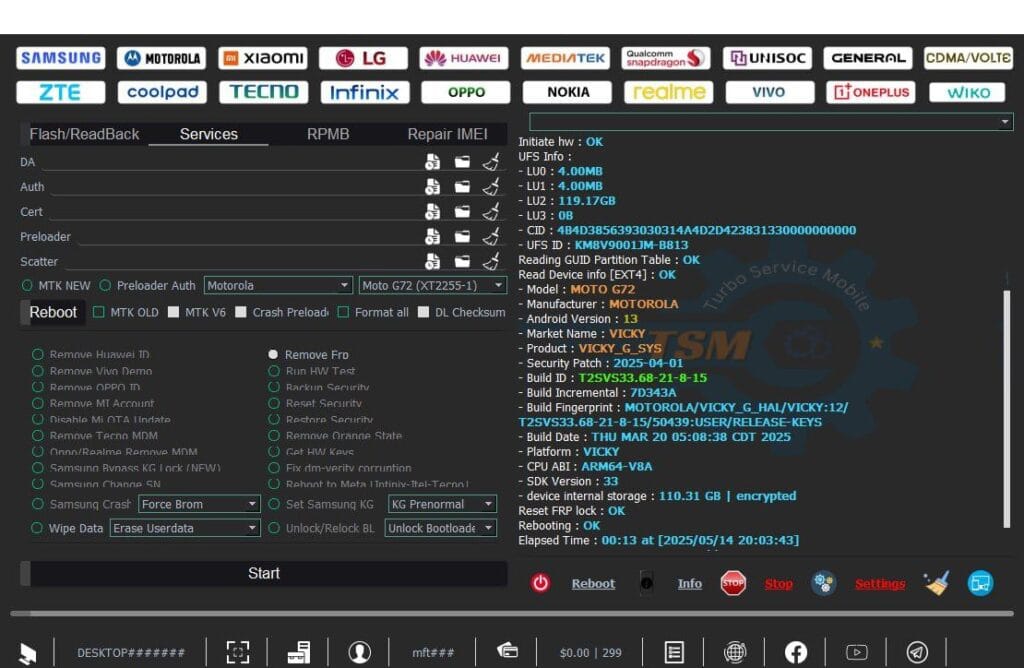
Task: Clear the Cert field with broom icon
Action: pos(491,211)
